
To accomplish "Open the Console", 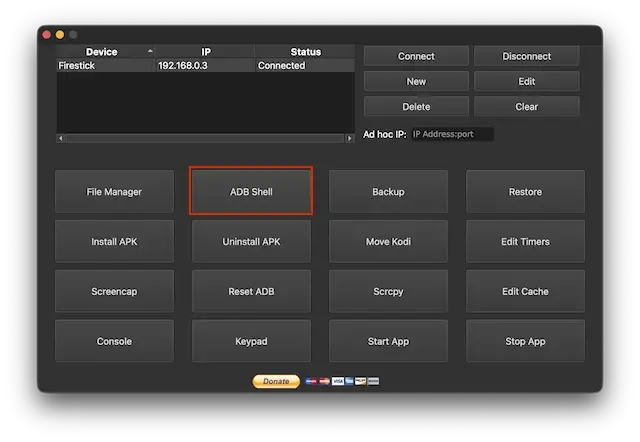I will pyautogui.click(x=114, y=341).
